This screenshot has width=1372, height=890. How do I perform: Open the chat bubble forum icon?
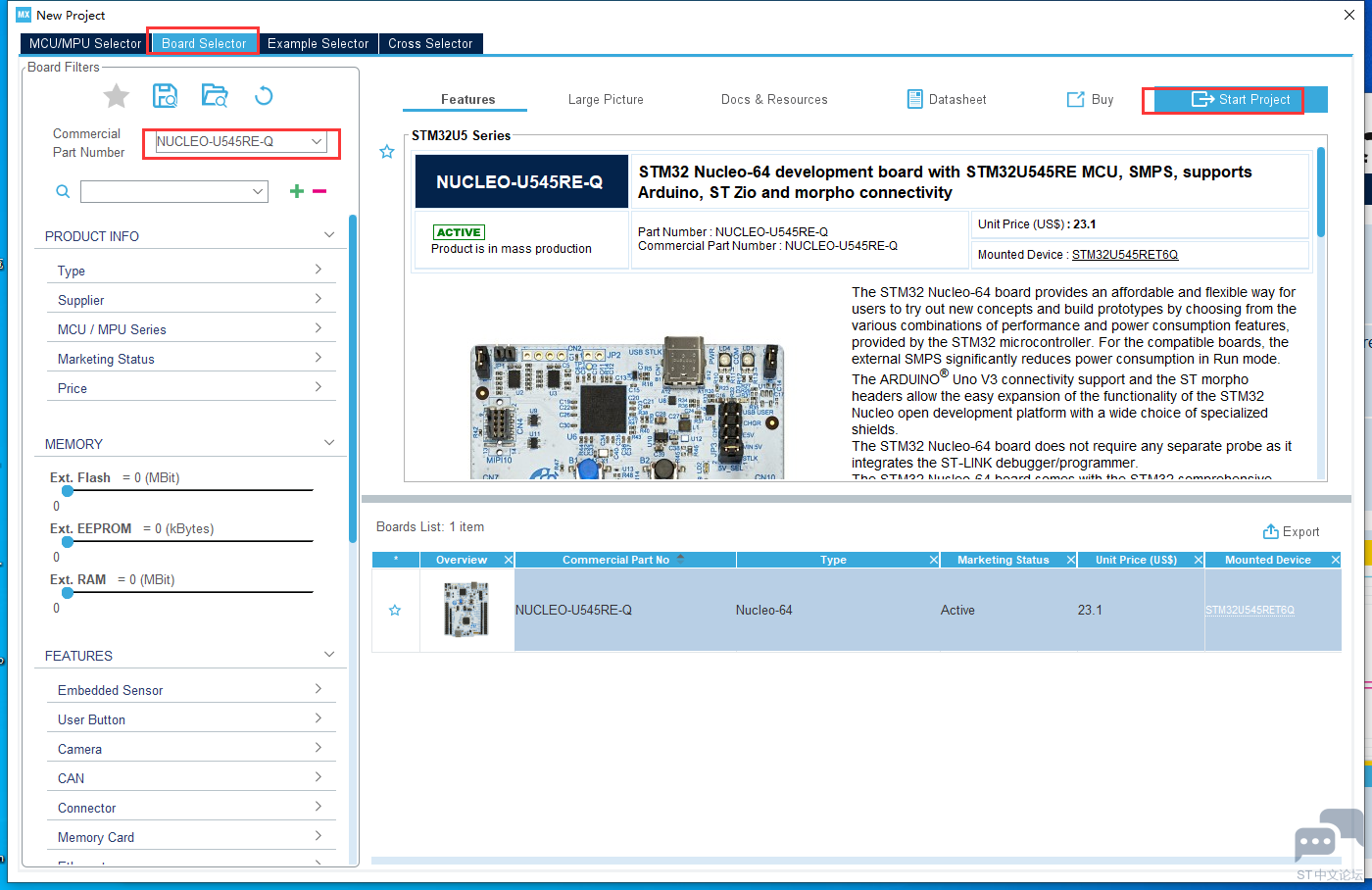1328,836
